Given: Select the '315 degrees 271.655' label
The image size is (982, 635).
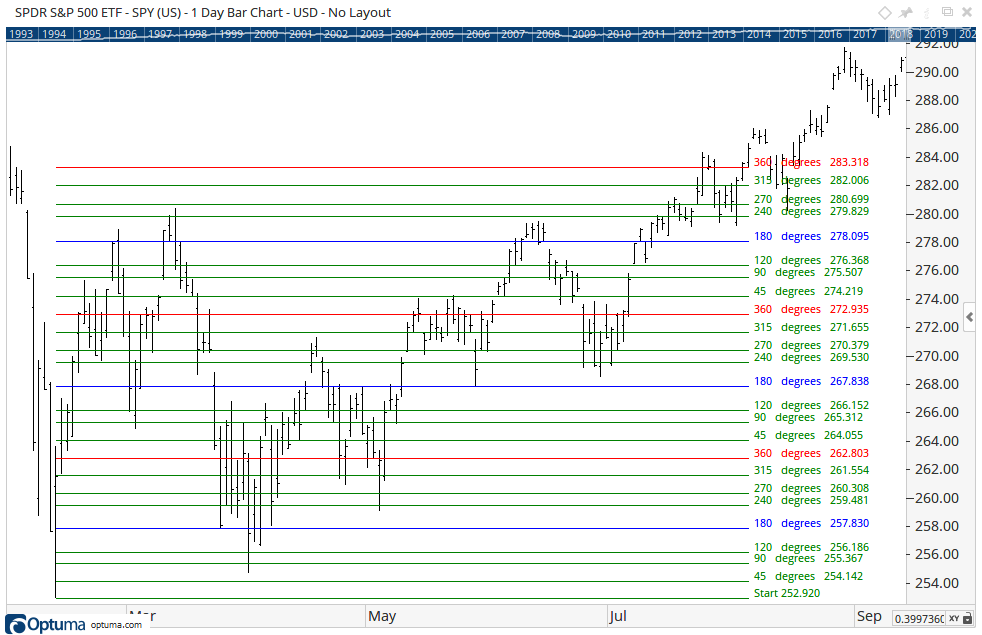Looking at the screenshot, I should pos(811,327).
